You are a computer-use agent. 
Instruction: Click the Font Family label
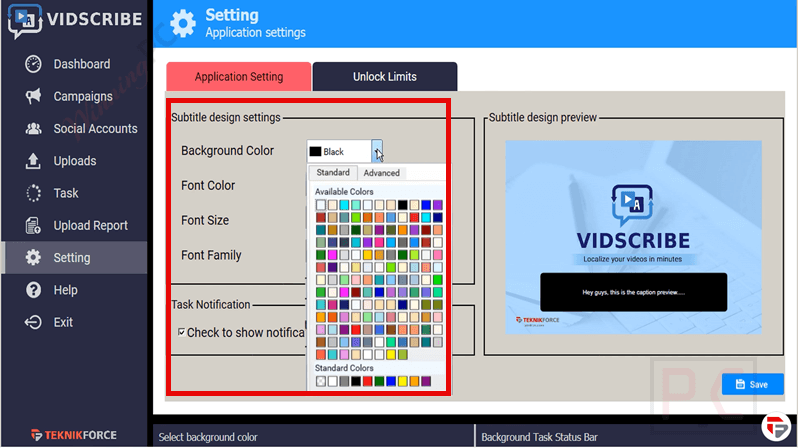pos(211,255)
